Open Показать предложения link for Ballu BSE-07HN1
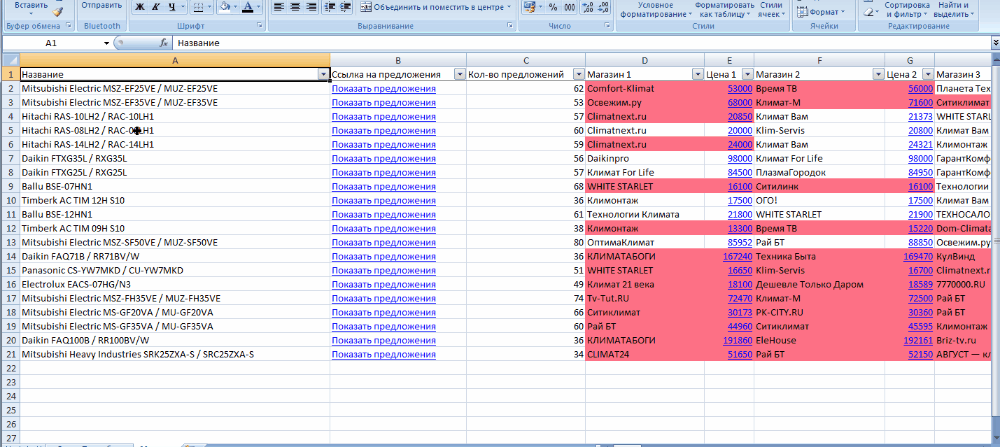Viewport: 1000px width, 447px height. point(383,187)
